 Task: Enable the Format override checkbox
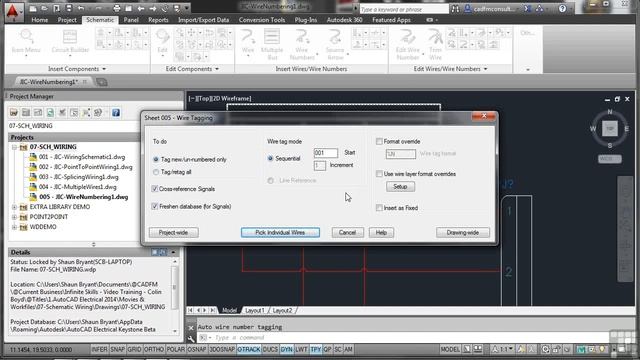coord(379,141)
